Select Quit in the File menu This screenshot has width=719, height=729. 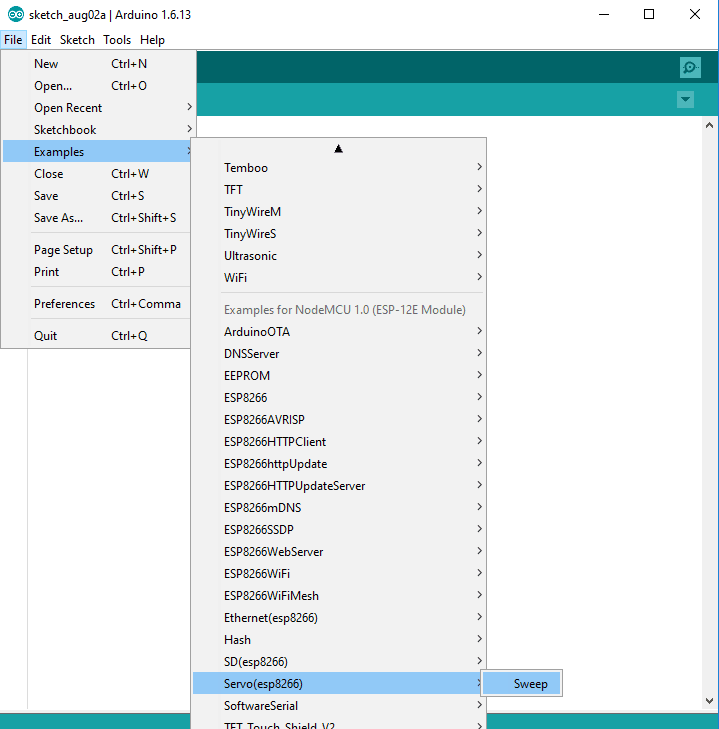(x=46, y=336)
